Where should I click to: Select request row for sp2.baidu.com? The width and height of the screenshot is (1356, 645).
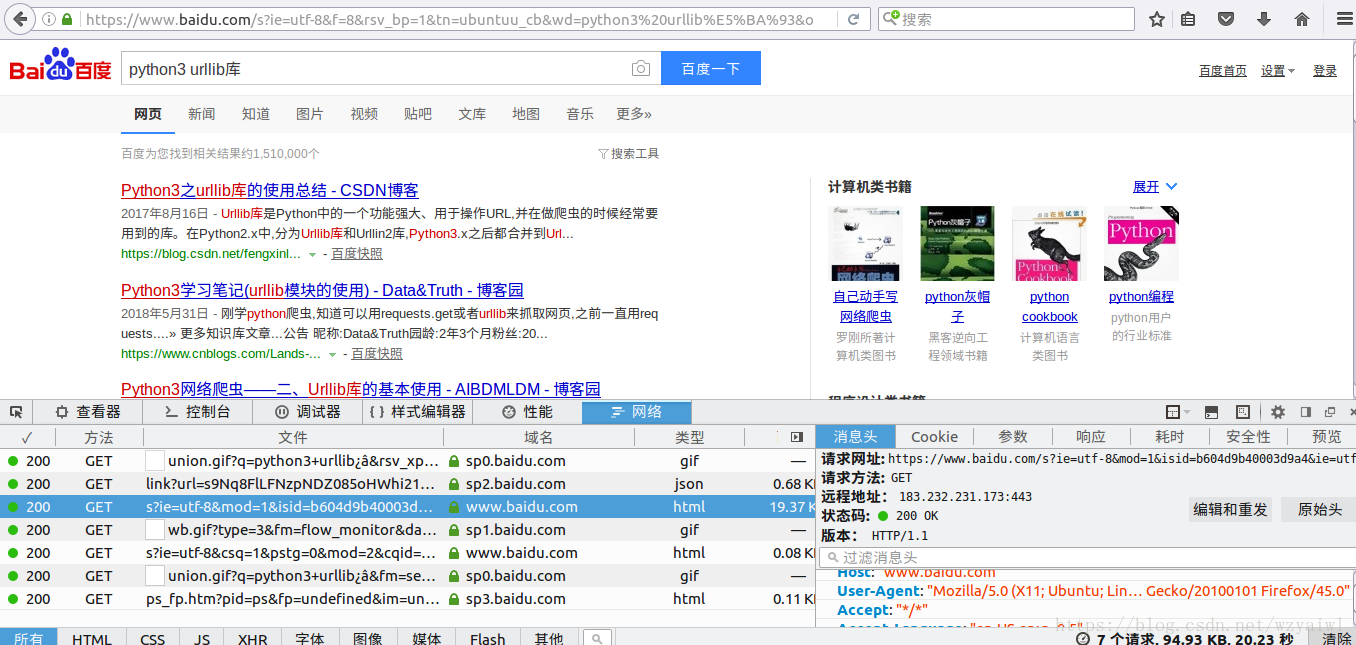click(407, 484)
